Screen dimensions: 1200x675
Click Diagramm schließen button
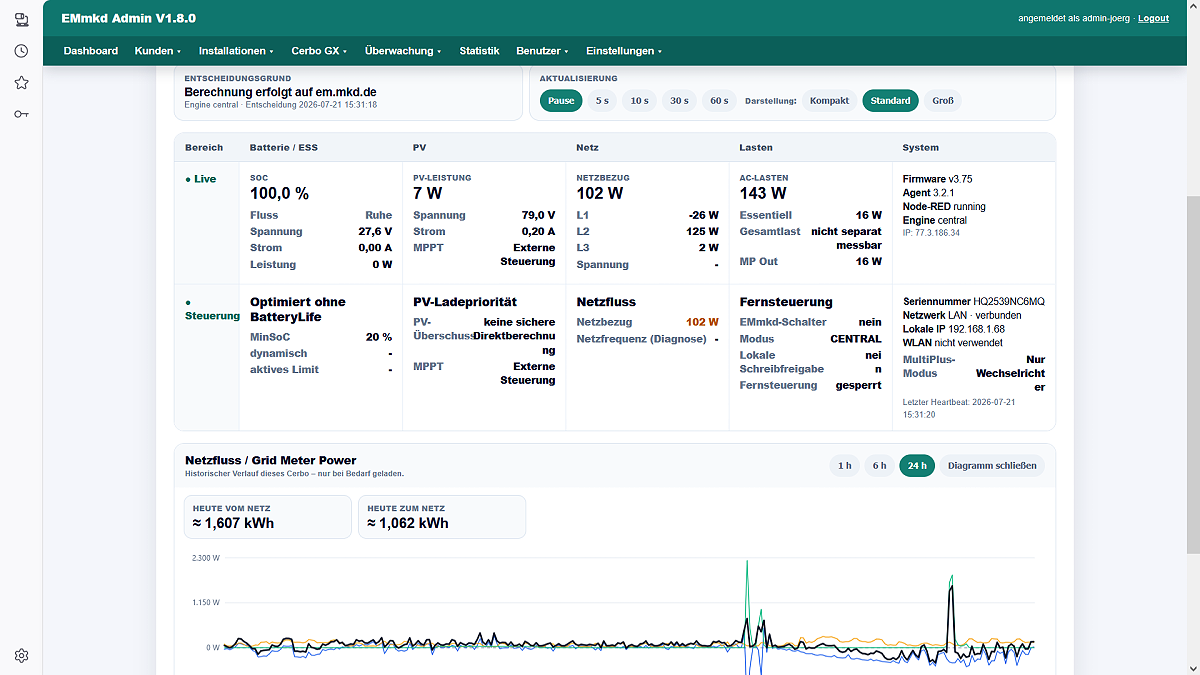click(991, 465)
